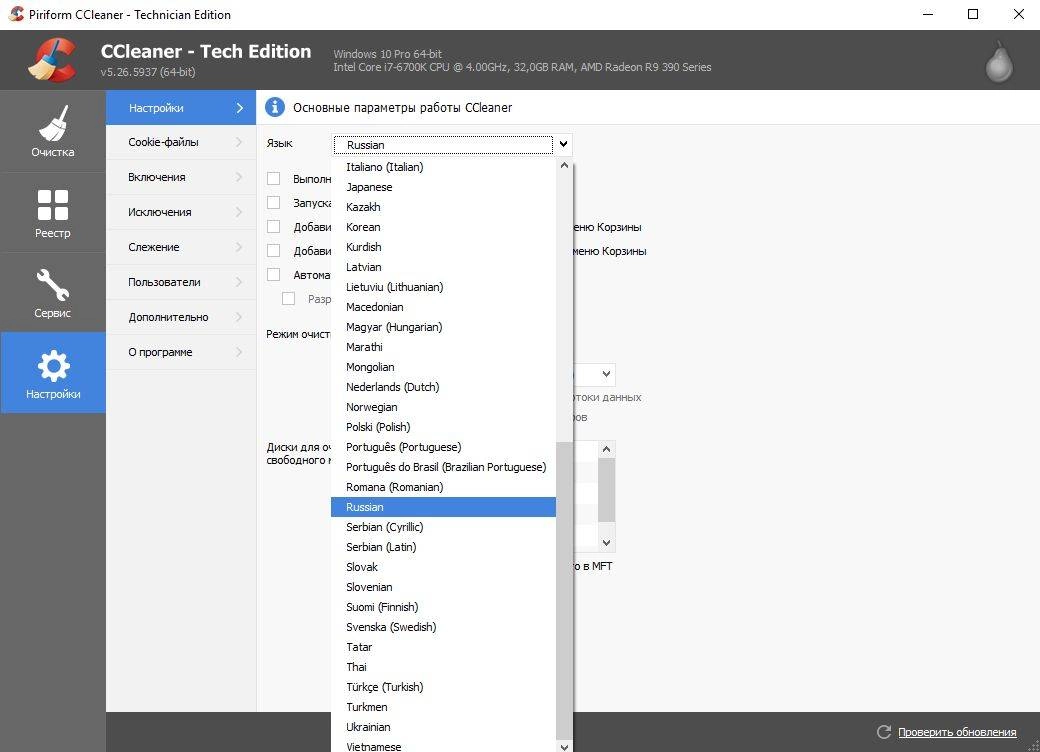
Task: Click the drives list down scroll arrow
Action: (x=606, y=543)
